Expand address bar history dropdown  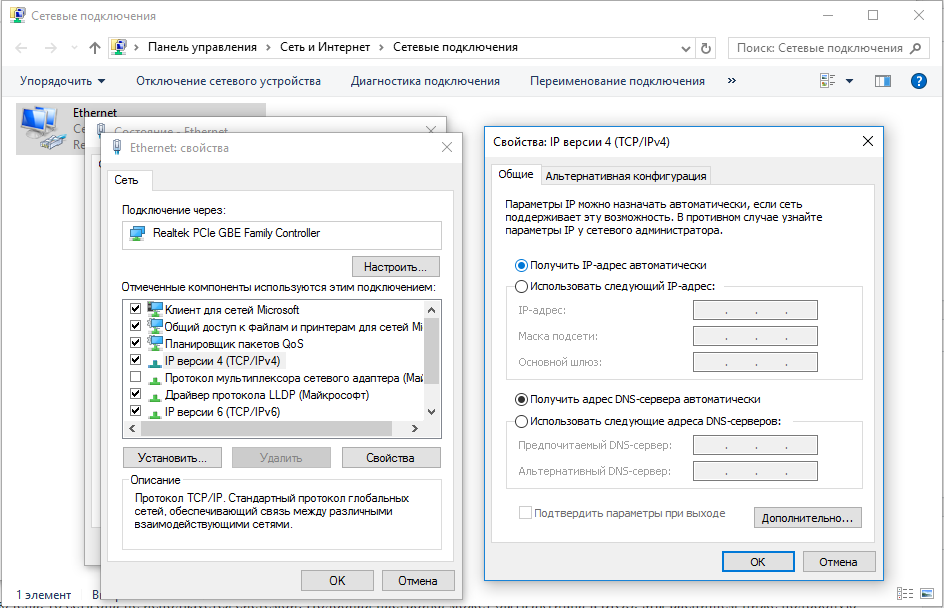[685, 49]
